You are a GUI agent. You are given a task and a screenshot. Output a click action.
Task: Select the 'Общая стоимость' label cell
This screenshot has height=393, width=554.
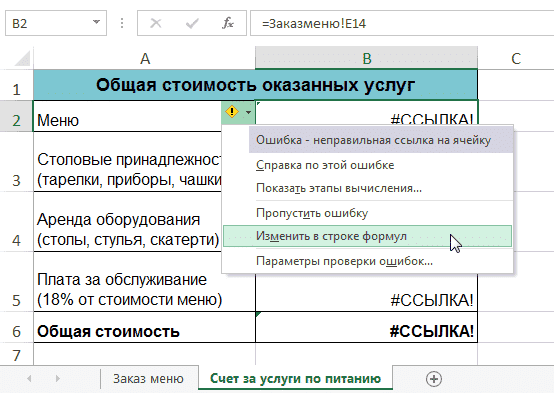(x=145, y=327)
